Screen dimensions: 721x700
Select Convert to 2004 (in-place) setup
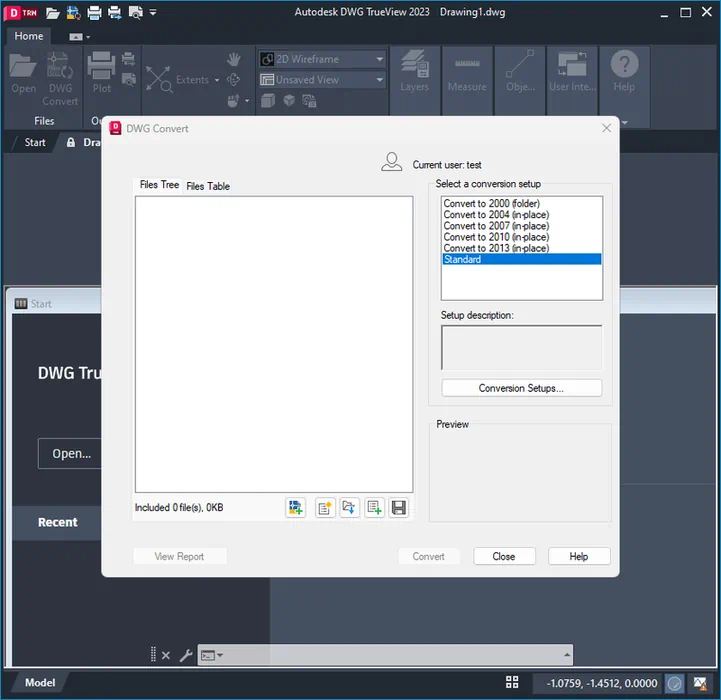pyautogui.click(x=521, y=214)
